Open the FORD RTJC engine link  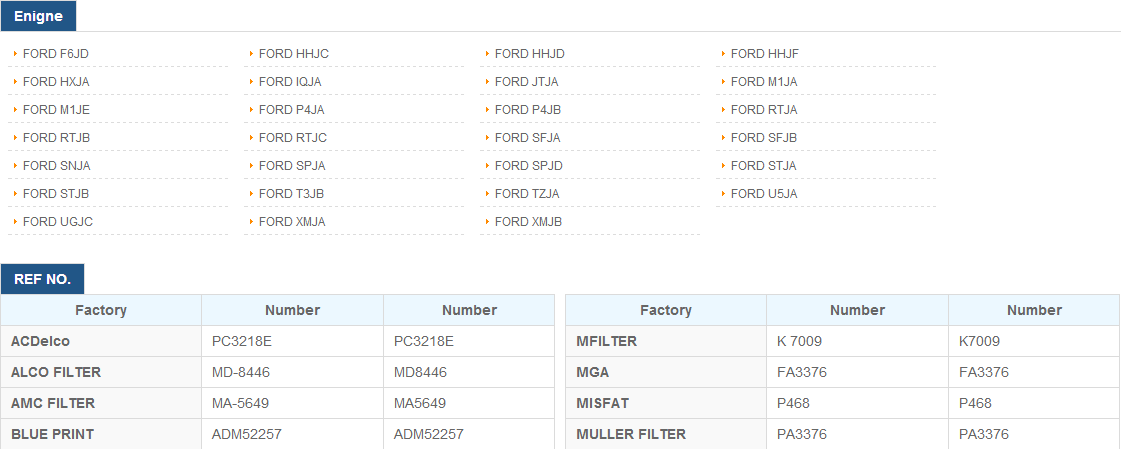[x=293, y=138]
